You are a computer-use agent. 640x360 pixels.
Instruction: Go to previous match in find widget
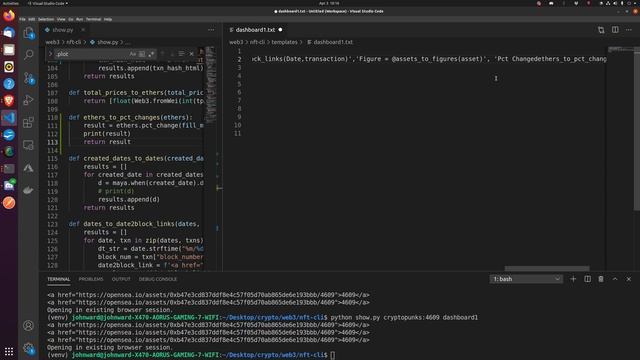(x=162, y=54)
